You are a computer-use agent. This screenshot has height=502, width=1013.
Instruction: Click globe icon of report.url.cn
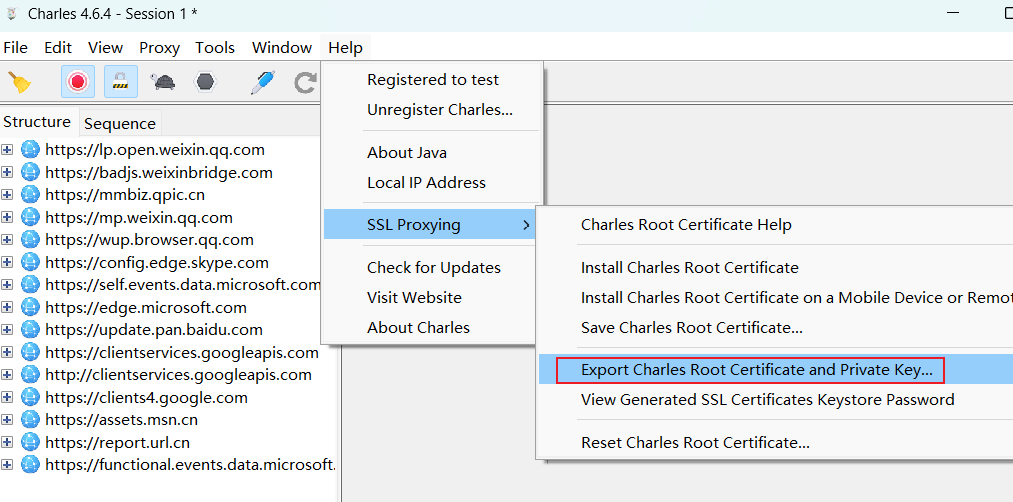[x=30, y=443]
